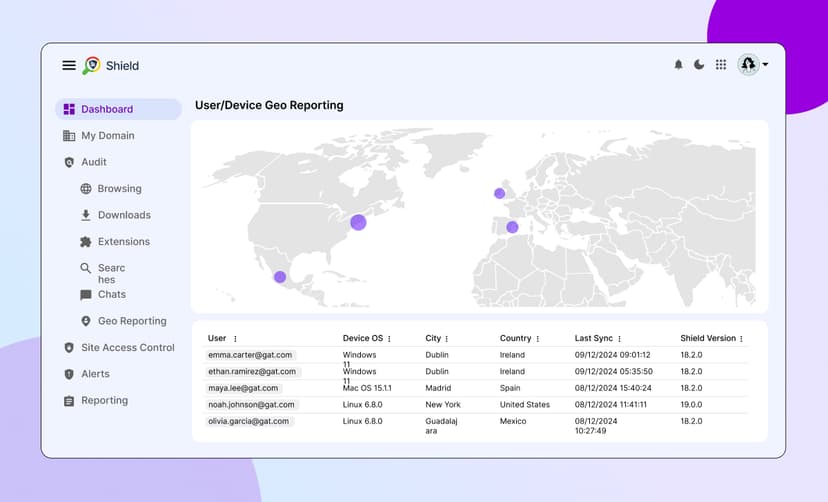The height and width of the screenshot is (502, 828).
Task: Click Site Access Control shield icon
Action: tap(69, 347)
